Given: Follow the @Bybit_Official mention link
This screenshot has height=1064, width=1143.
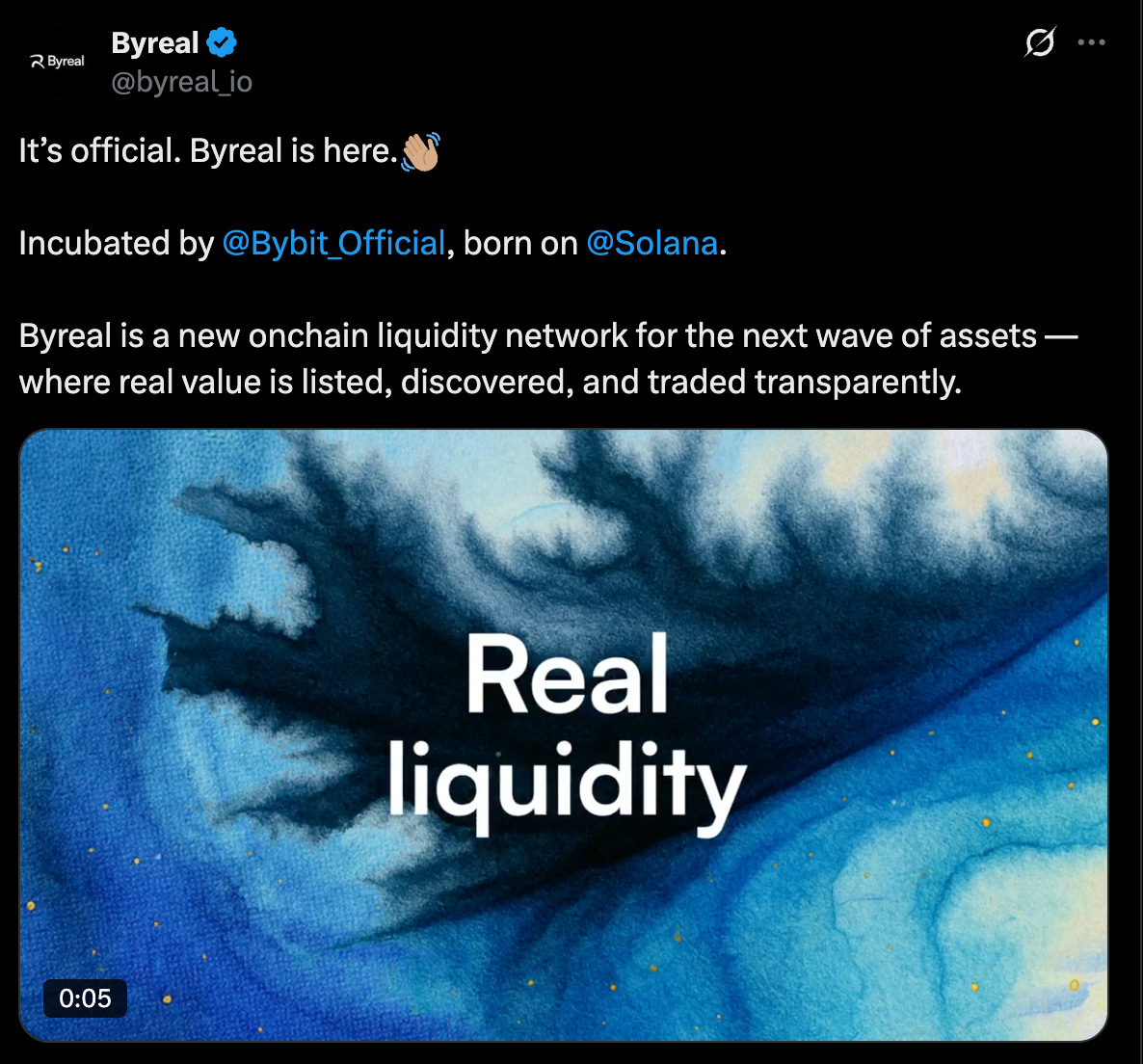Looking at the screenshot, I should click(333, 244).
